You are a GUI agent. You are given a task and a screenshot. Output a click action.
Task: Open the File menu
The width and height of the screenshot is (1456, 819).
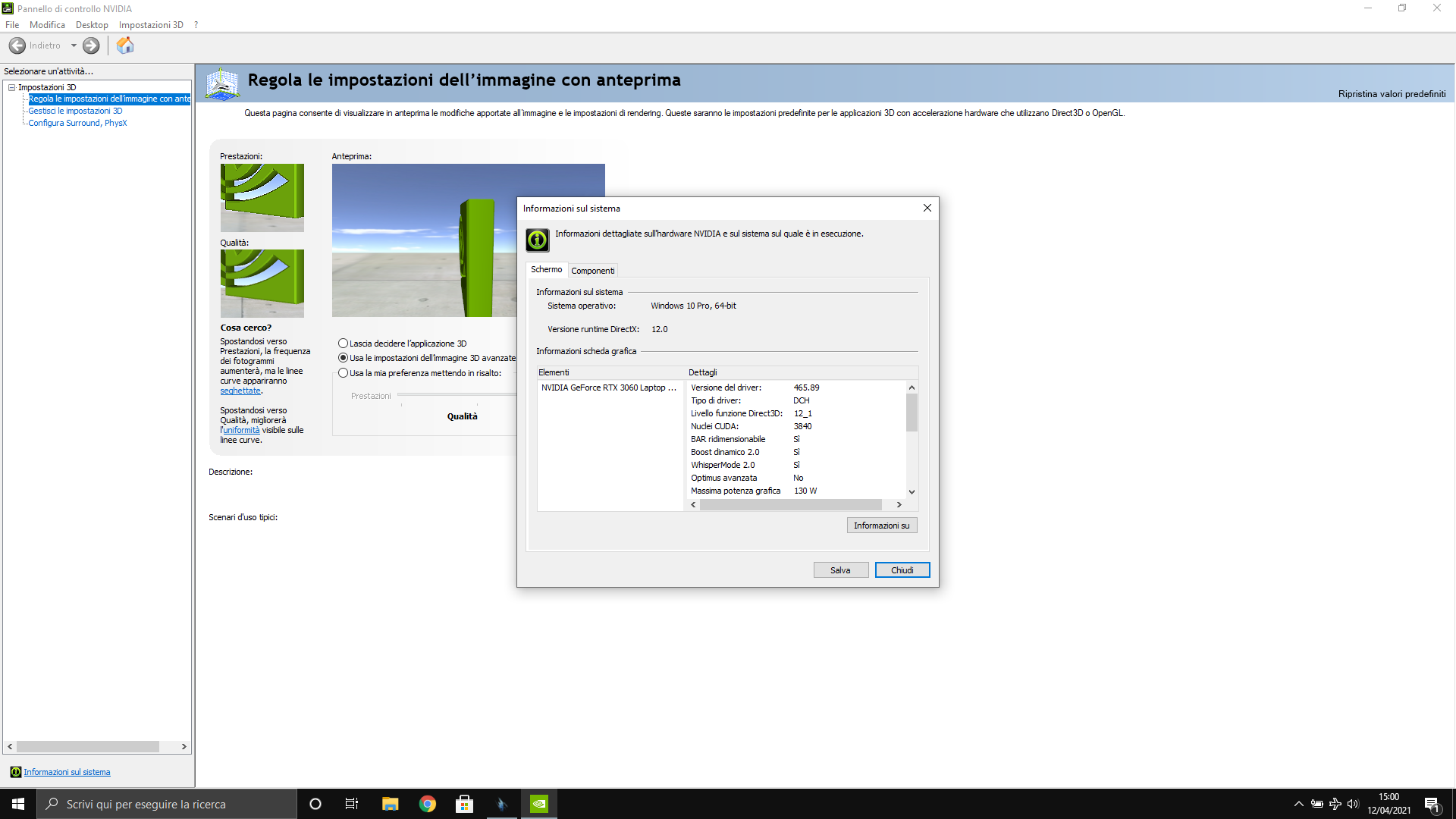click(12, 25)
